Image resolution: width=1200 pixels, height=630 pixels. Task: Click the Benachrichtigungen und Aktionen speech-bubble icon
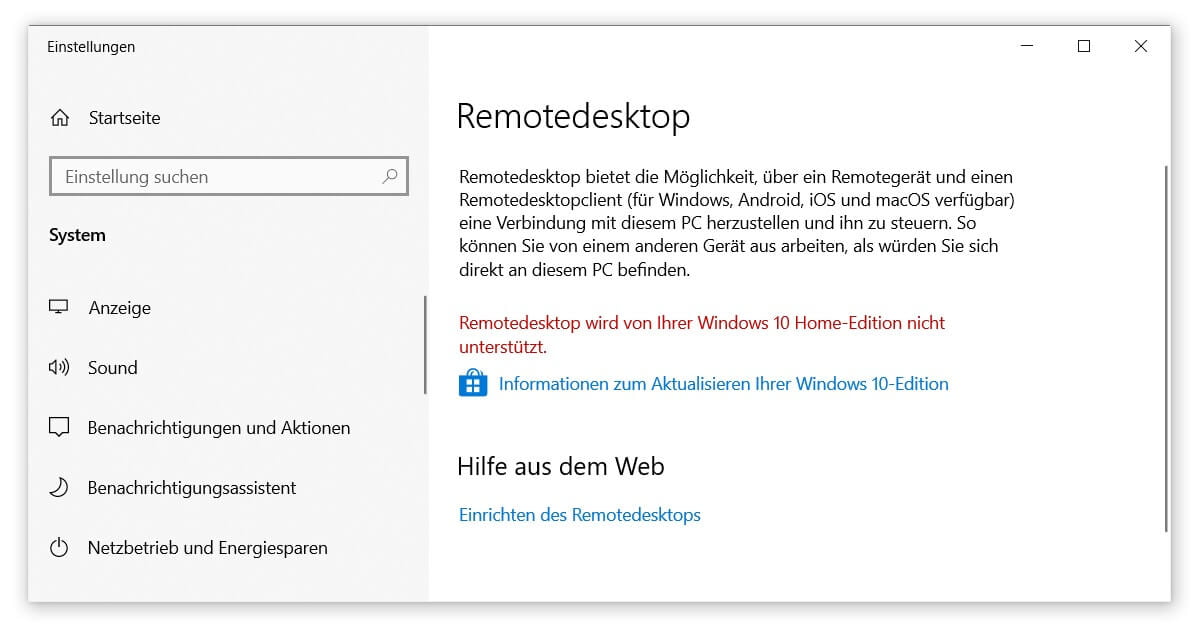pos(59,427)
